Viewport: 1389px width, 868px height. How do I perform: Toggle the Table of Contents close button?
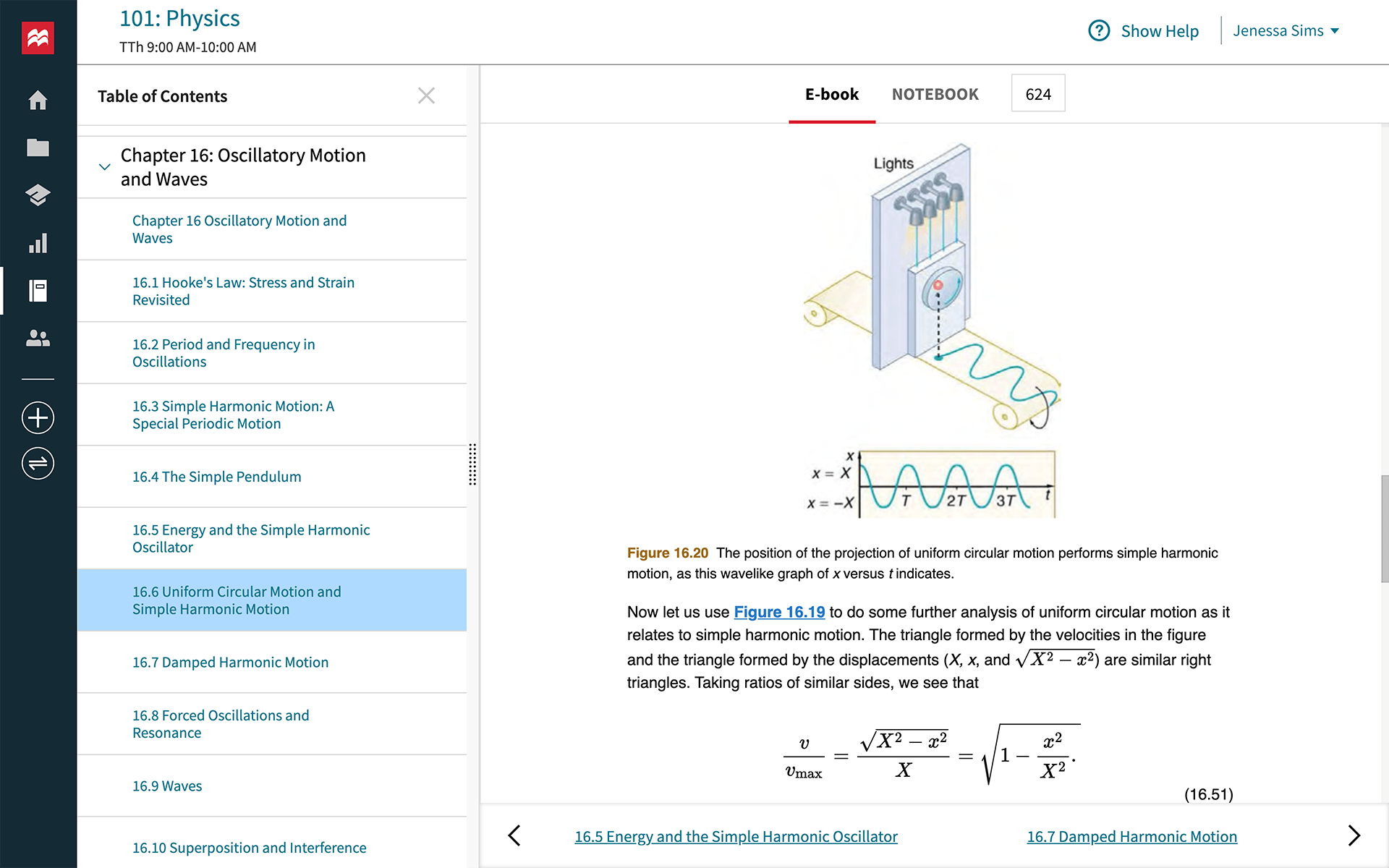click(426, 95)
